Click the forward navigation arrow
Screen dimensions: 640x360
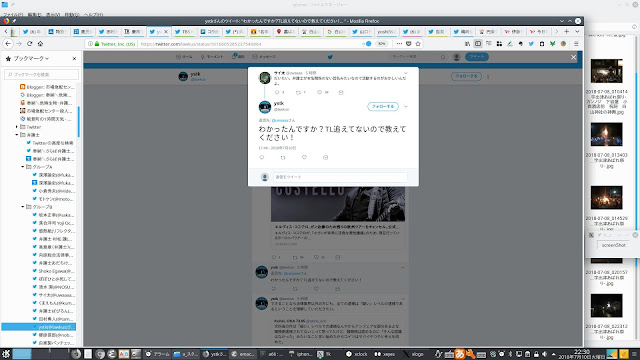pyautogui.click(x=19, y=44)
